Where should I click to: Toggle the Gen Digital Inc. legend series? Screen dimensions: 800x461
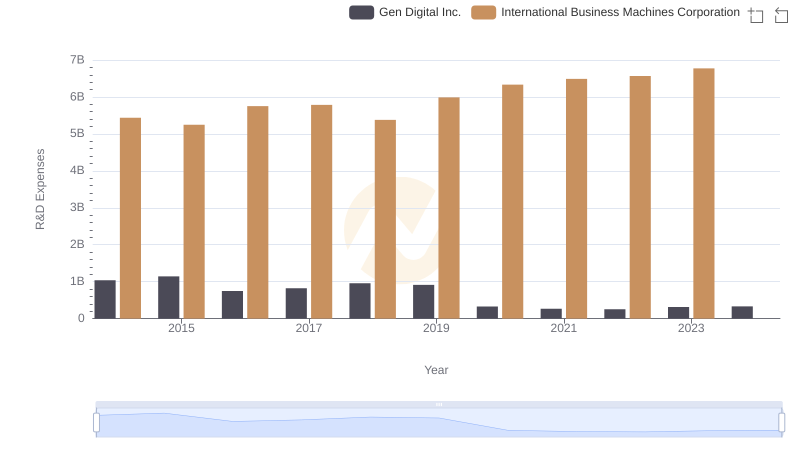click(361, 12)
